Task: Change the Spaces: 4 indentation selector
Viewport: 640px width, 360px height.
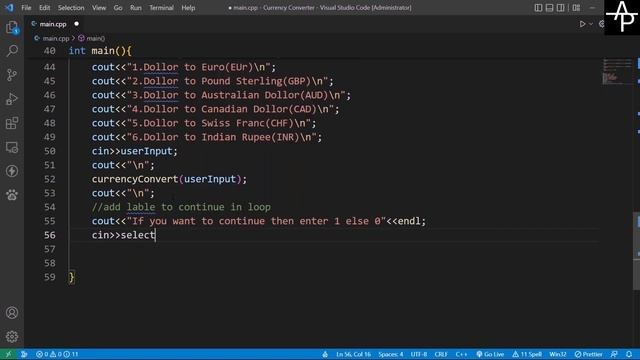Action: [391, 354]
